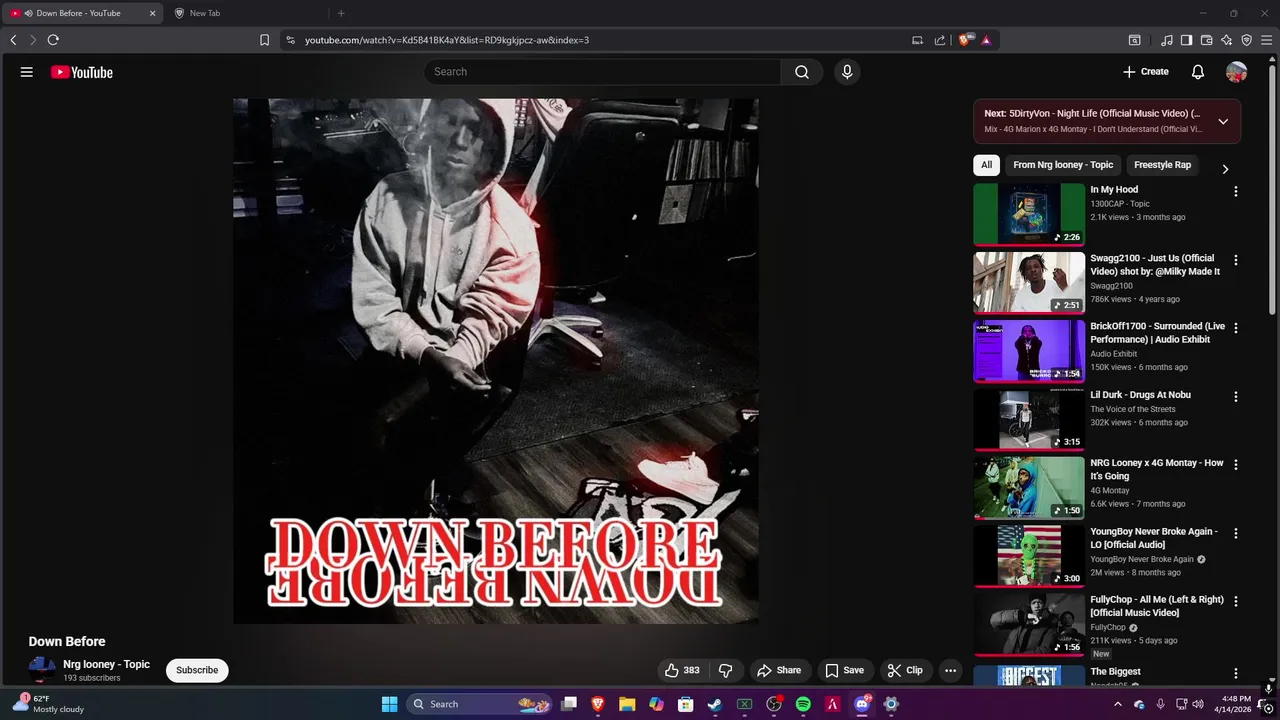The image size is (1280, 720).
Task: Open YoungBoy Never Broke Again LO title
Action: coord(1154,538)
